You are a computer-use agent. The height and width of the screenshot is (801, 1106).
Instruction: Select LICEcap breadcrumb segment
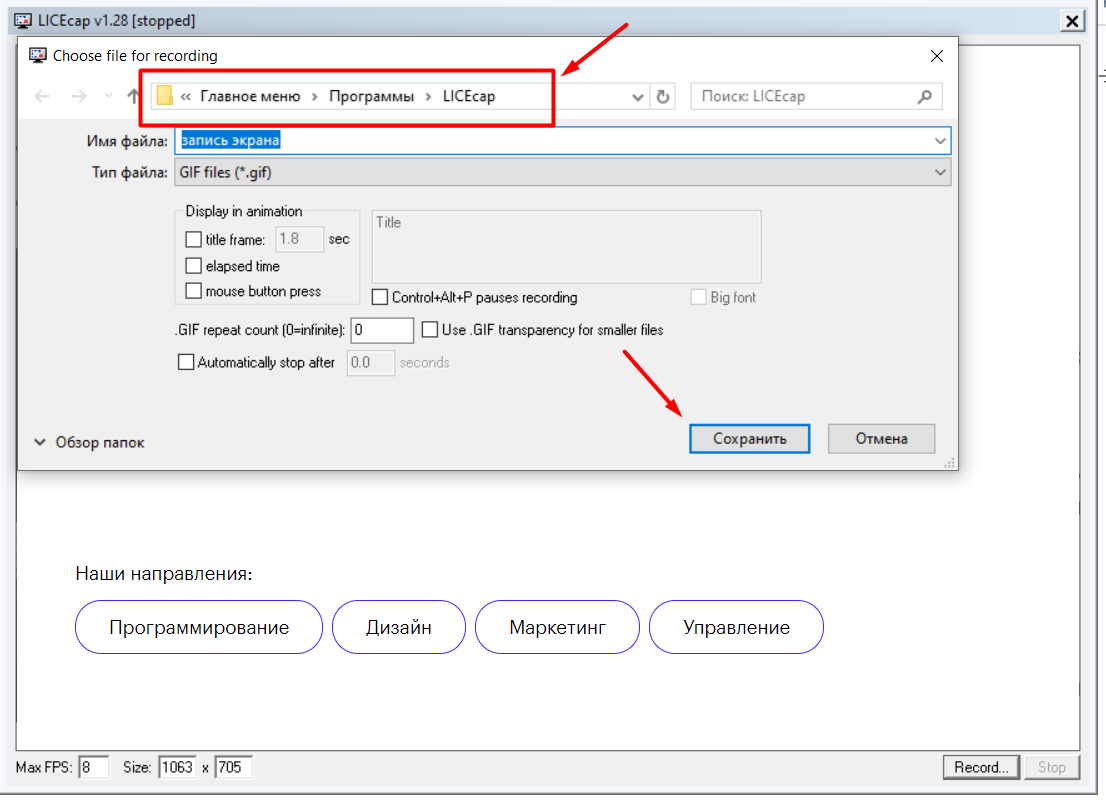click(x=469, y=97)
